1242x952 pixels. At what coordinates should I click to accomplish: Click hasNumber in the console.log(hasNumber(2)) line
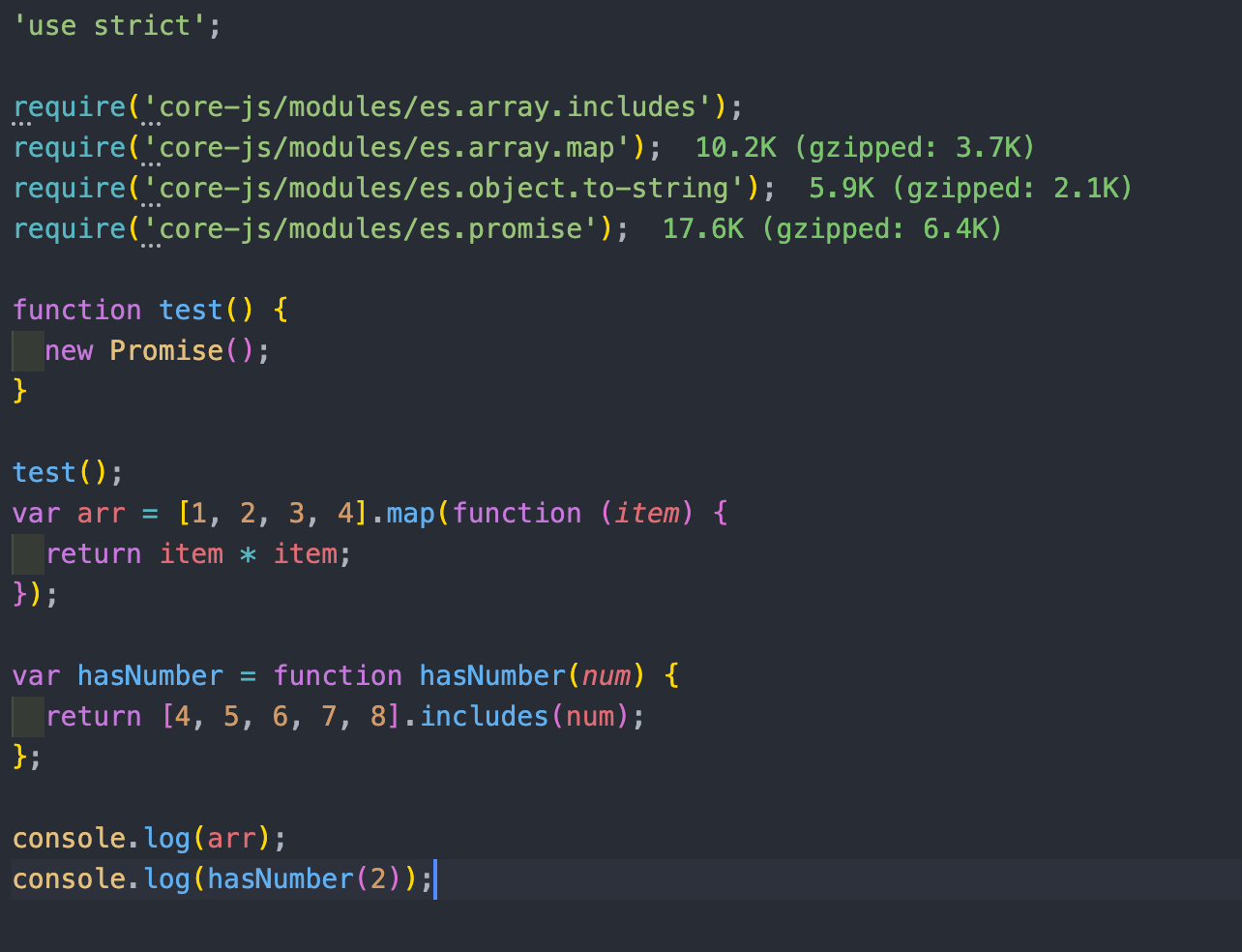pos(281,878)
